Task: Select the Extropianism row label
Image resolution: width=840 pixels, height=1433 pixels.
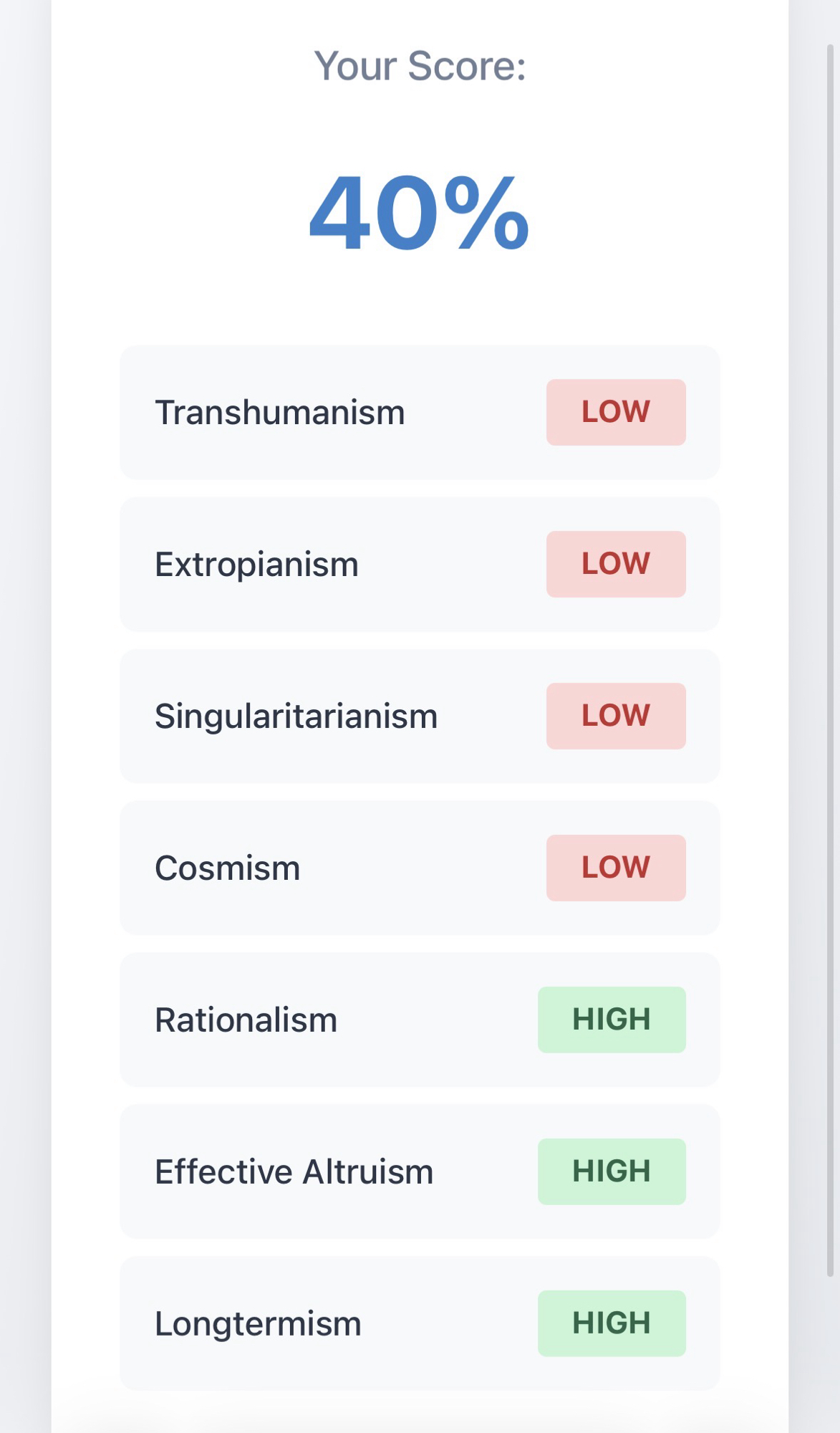Action: click(256, 565)
